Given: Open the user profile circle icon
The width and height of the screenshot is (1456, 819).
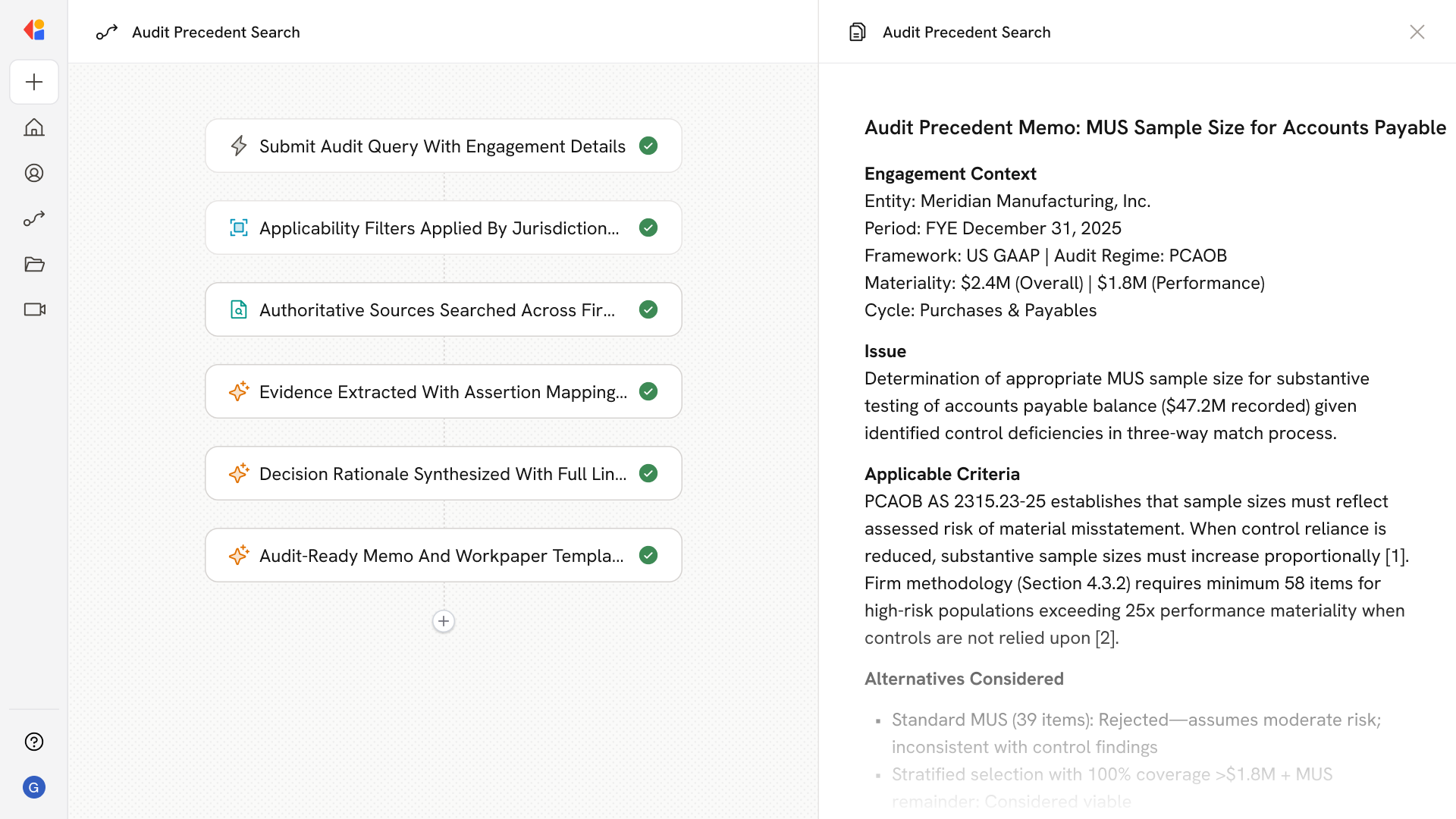Looking at the screenshot, I should tap(34, 173).
